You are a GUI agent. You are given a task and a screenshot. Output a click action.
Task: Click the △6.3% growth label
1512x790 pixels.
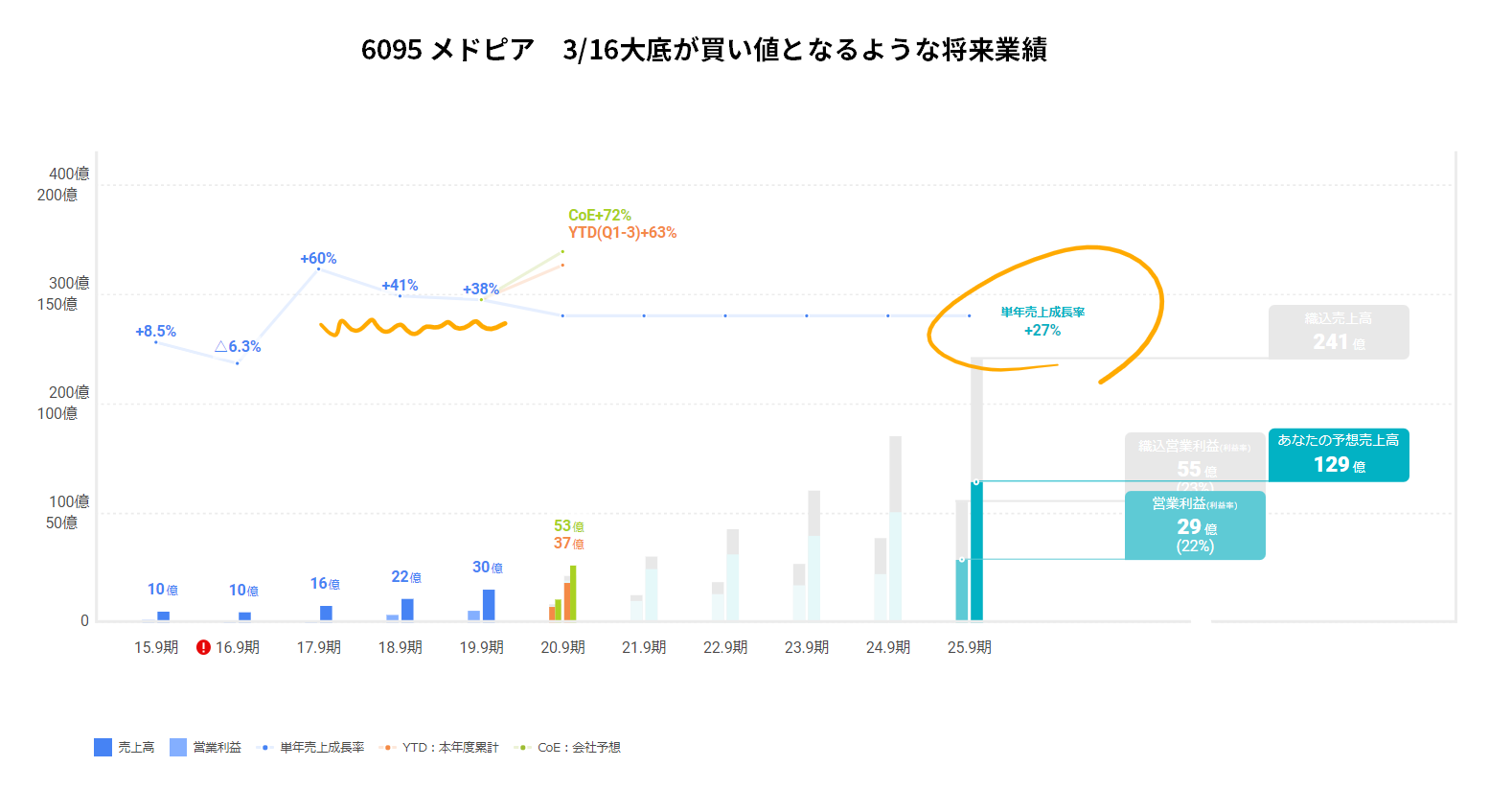238,346
